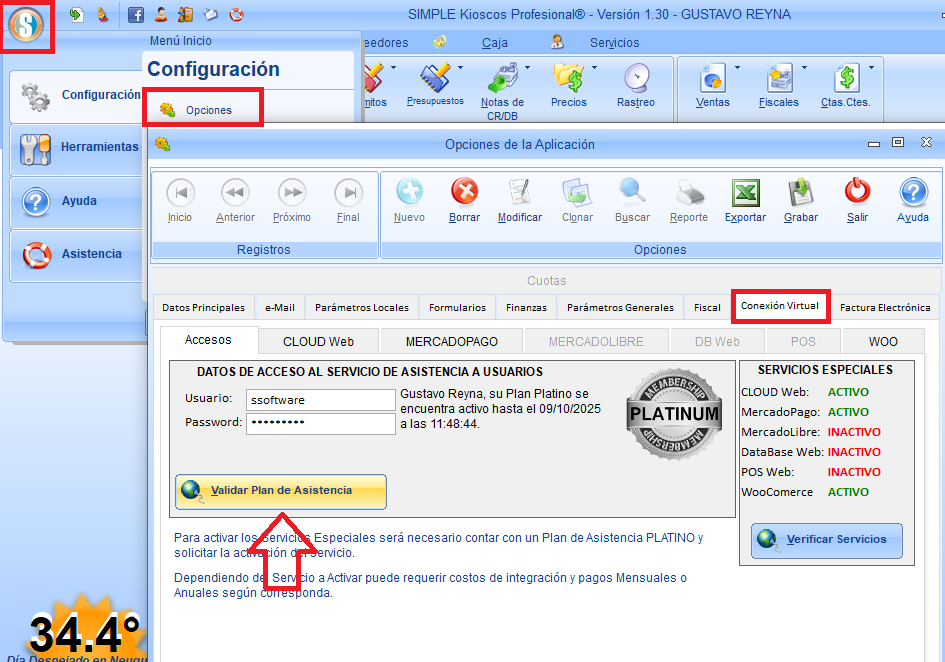Image resolution: width=945 pixels, height=662 pixels.
Task: Click the Exportar Excel icon
Action: coord(745,192)
